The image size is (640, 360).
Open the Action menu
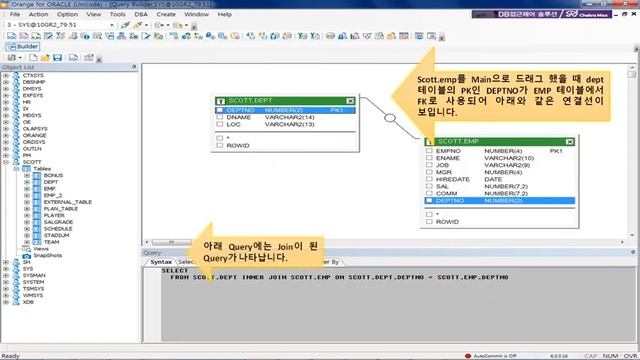tap(38, 14)
